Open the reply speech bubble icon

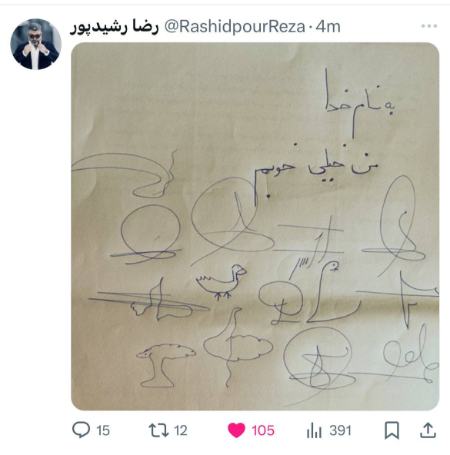click(81, 430)
